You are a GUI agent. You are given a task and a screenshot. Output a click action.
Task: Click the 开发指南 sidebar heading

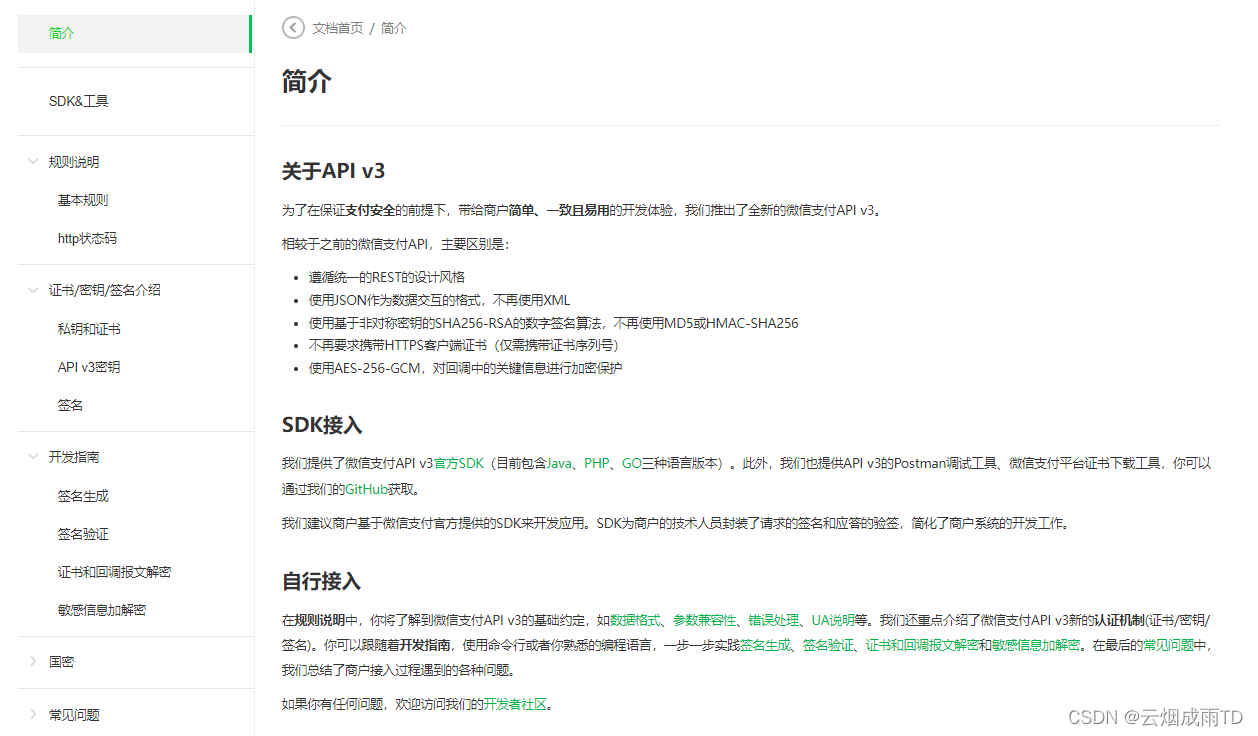(x=74, y=457)
